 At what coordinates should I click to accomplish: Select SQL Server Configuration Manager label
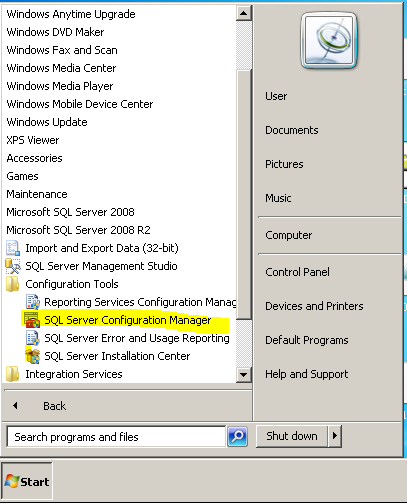click(x=128, y=320)
